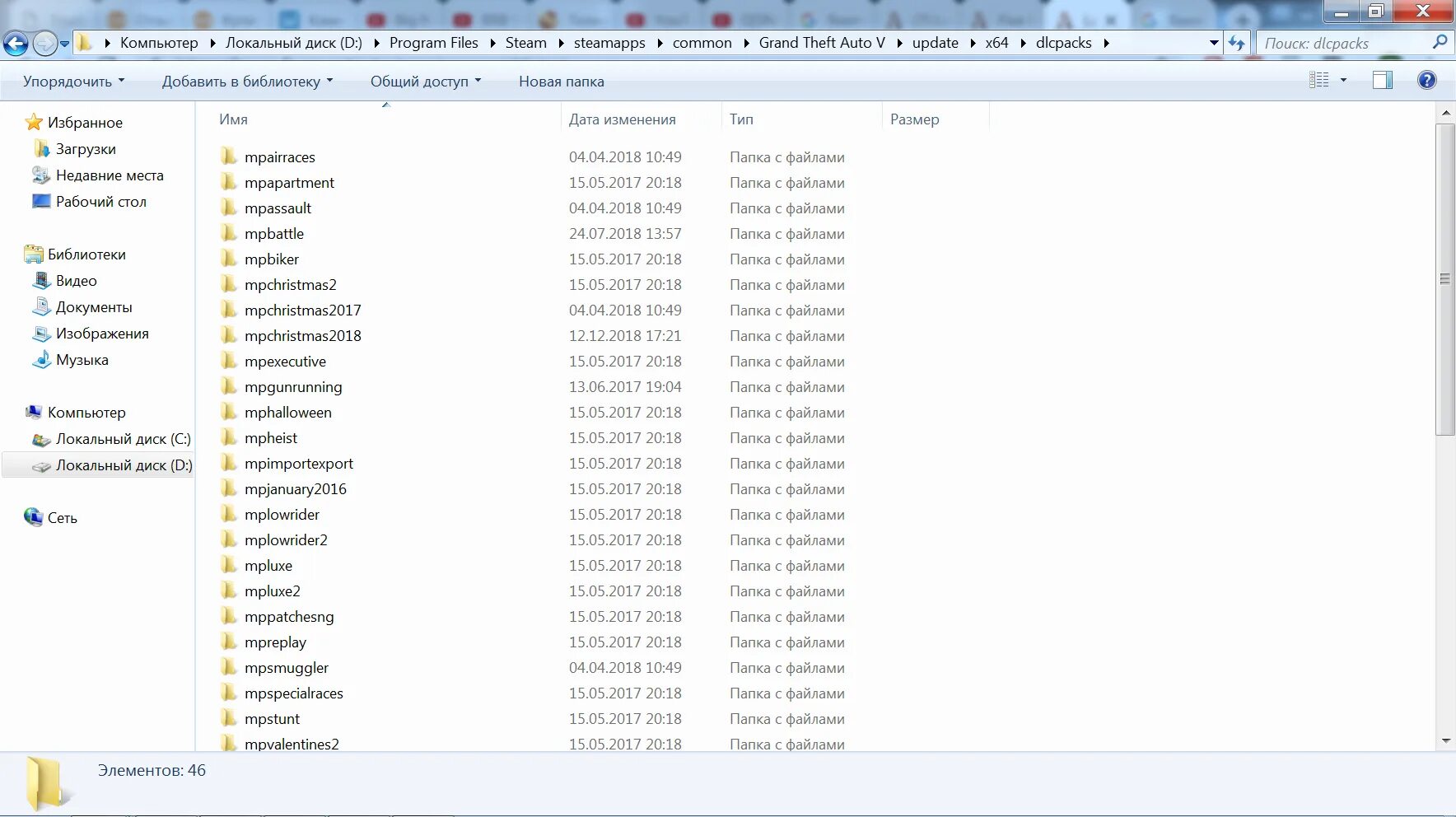Open the Help question mark button

point(1427,80)
